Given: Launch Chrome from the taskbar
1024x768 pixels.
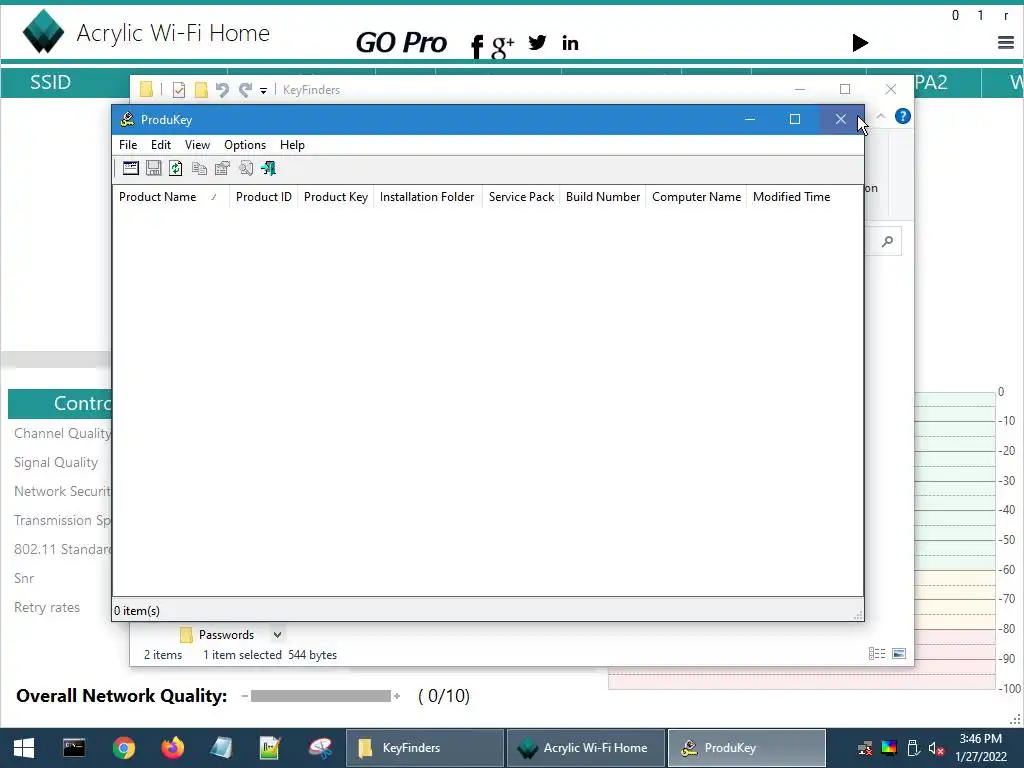Looking at the screenshot, I should pos(123,748).
